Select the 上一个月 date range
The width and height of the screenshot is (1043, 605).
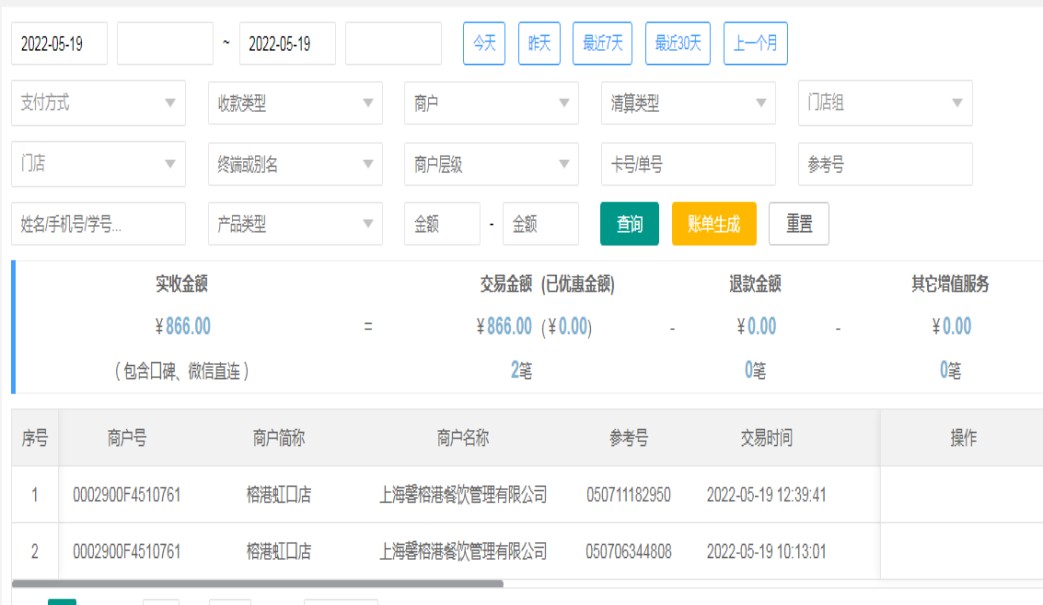[x=755, y=44]
